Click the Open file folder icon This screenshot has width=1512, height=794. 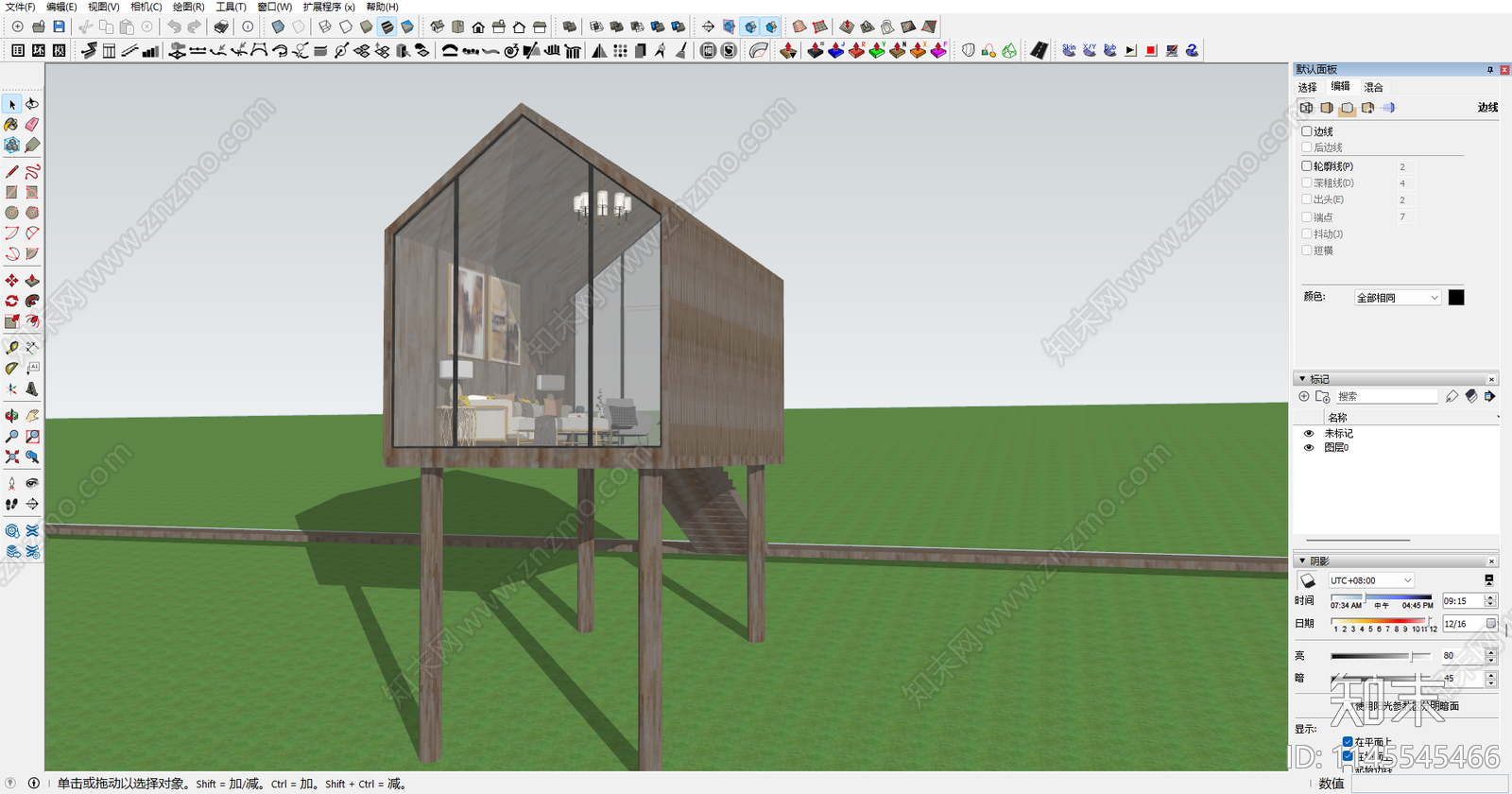(38, 26)
